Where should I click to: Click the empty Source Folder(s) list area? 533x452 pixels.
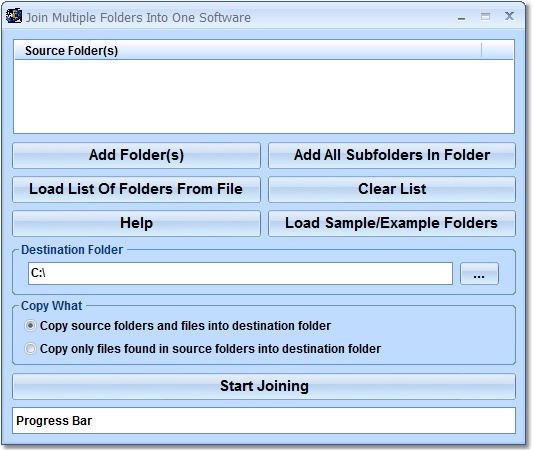click(x=264, y=97)
